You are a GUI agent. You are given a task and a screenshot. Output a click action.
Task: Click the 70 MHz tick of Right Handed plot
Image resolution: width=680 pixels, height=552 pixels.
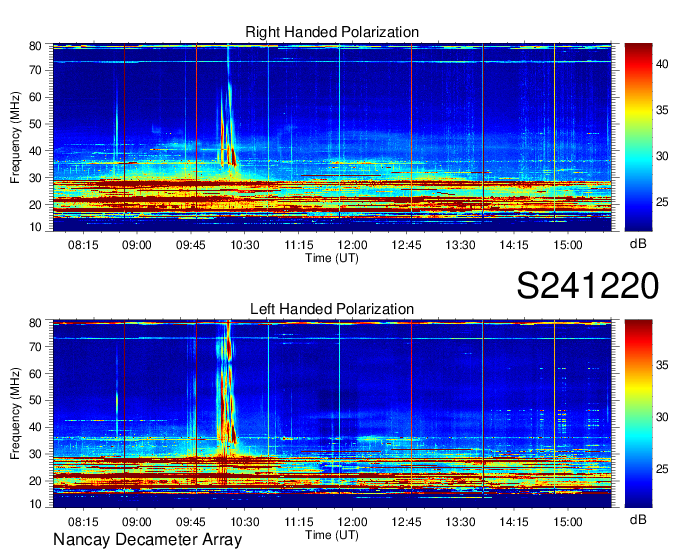point(36,70)
